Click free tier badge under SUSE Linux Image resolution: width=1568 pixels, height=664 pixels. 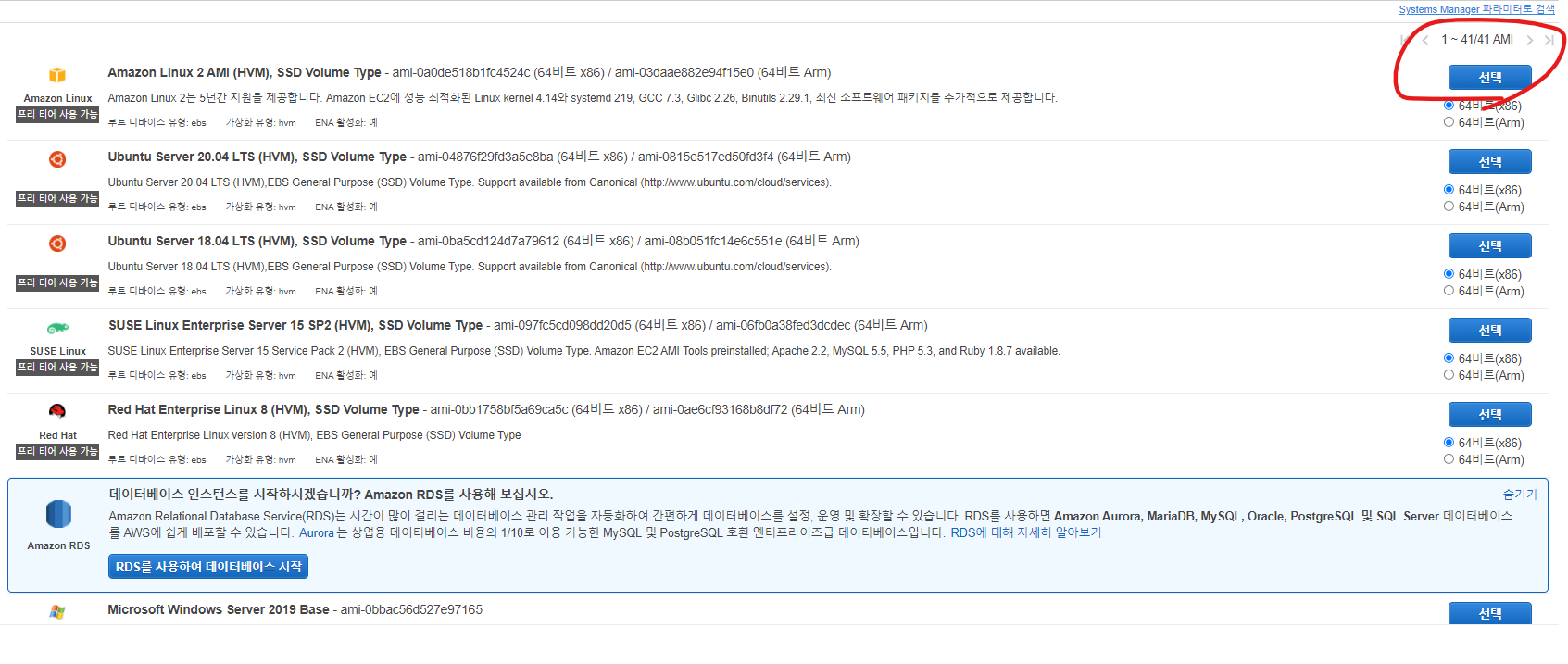pos(57,367)
